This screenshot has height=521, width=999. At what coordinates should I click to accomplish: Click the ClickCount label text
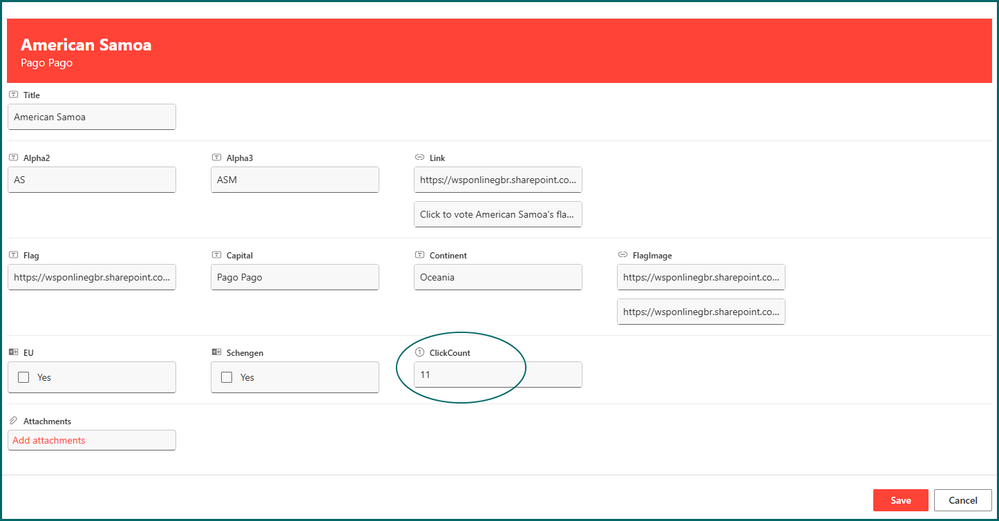click(450, 353)
